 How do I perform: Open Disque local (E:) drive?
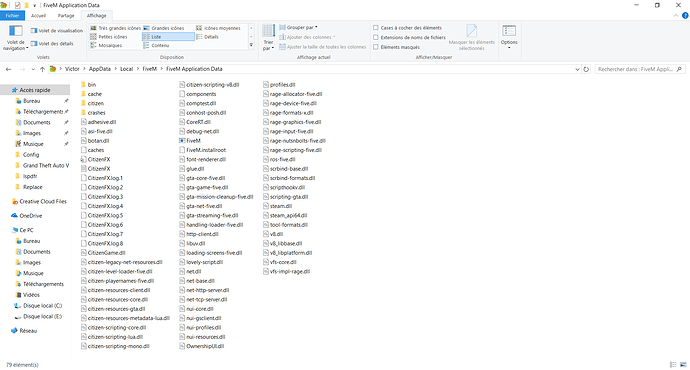point(38,317)
